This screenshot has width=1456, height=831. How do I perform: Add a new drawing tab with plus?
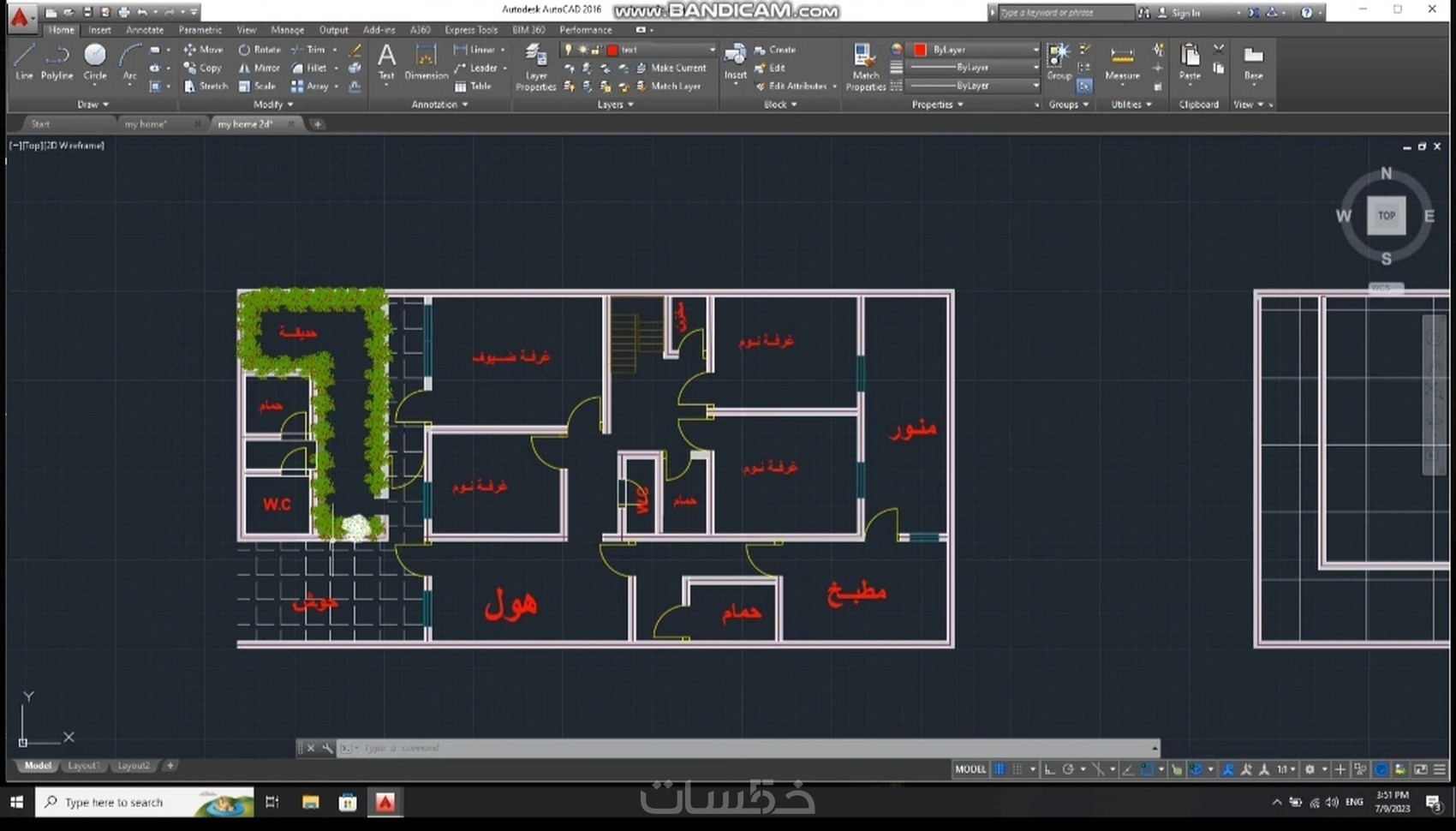(x=318, y=124)
